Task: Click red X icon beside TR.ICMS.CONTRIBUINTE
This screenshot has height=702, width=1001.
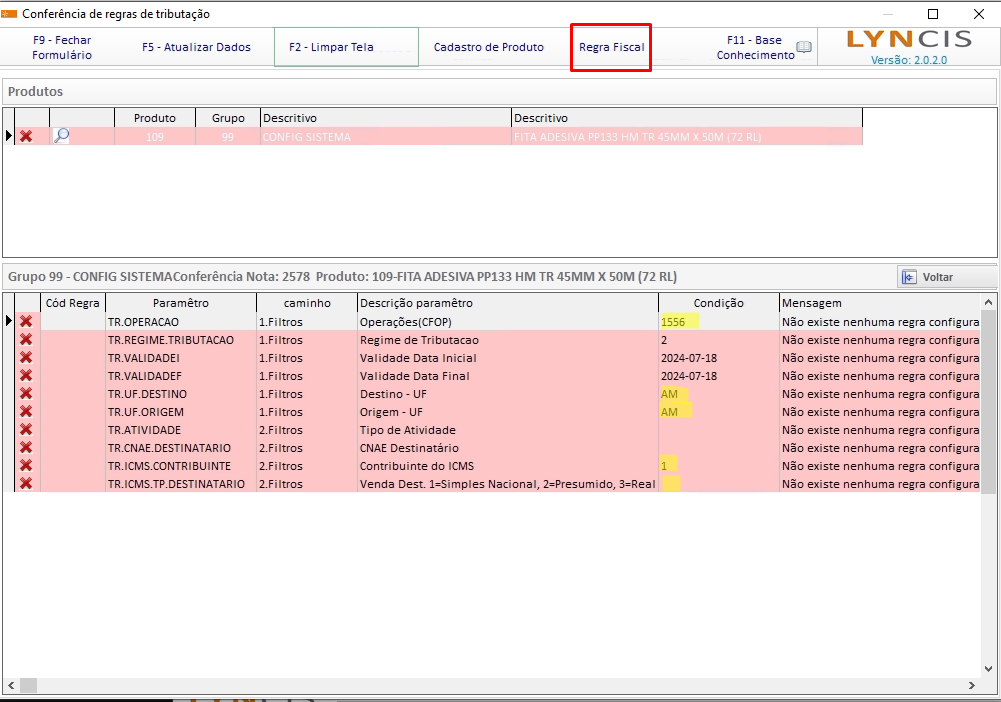Action: click(x=26, y=466)
